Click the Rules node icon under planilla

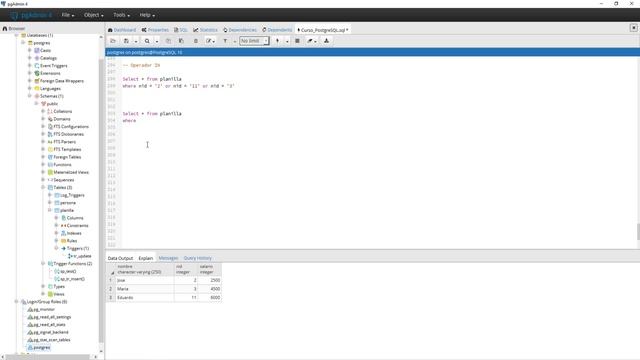click(x=64, y=241)
